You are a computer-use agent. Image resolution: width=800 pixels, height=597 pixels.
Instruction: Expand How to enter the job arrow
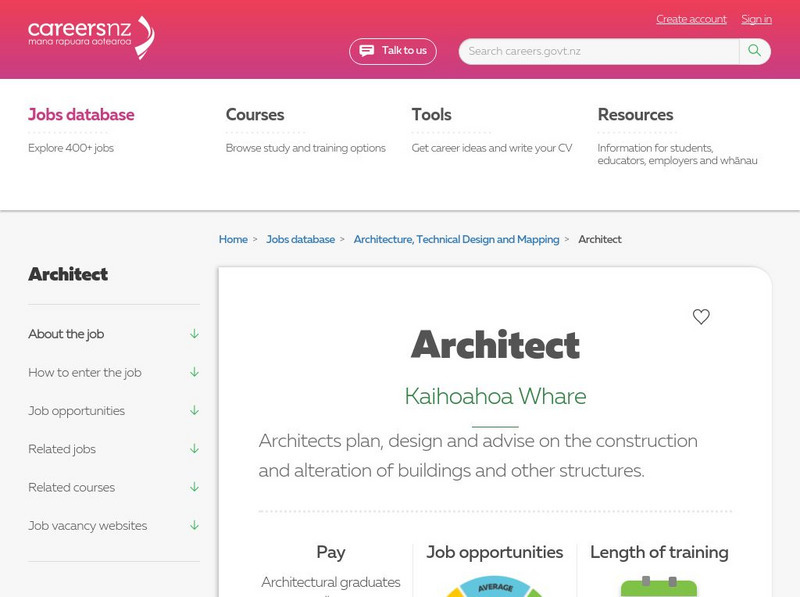194,372
